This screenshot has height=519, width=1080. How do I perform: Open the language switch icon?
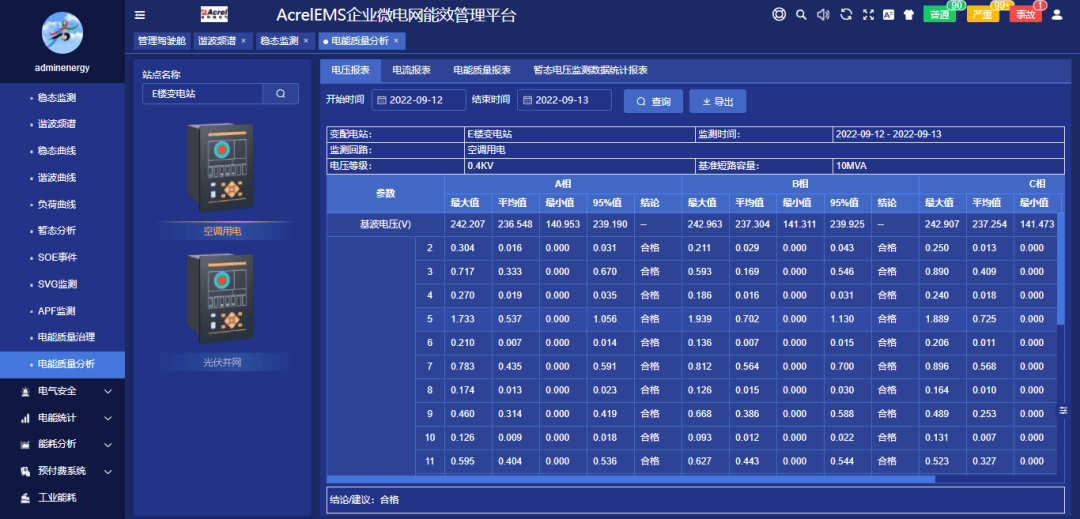[889, 14]
